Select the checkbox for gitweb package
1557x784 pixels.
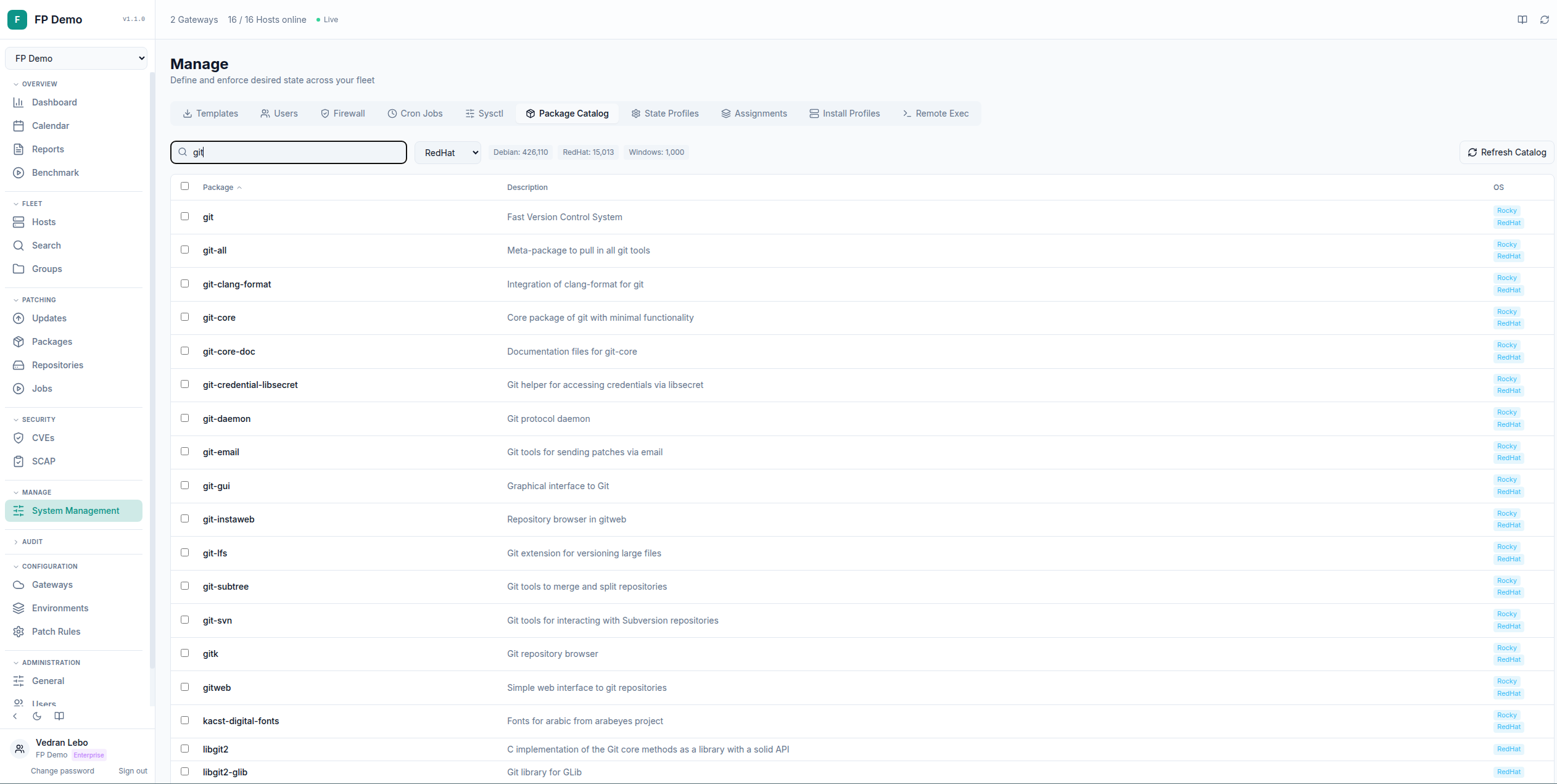click(x=185, y=687)
